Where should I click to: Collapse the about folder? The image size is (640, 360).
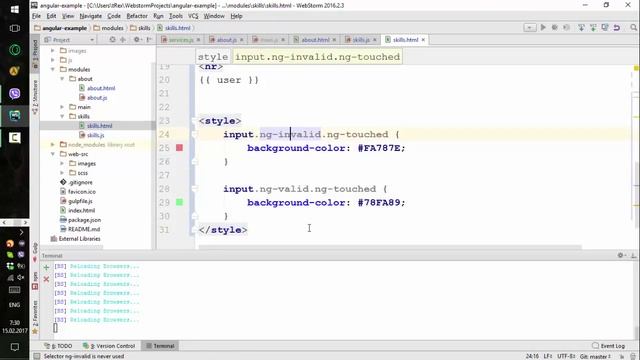[62, 79]
